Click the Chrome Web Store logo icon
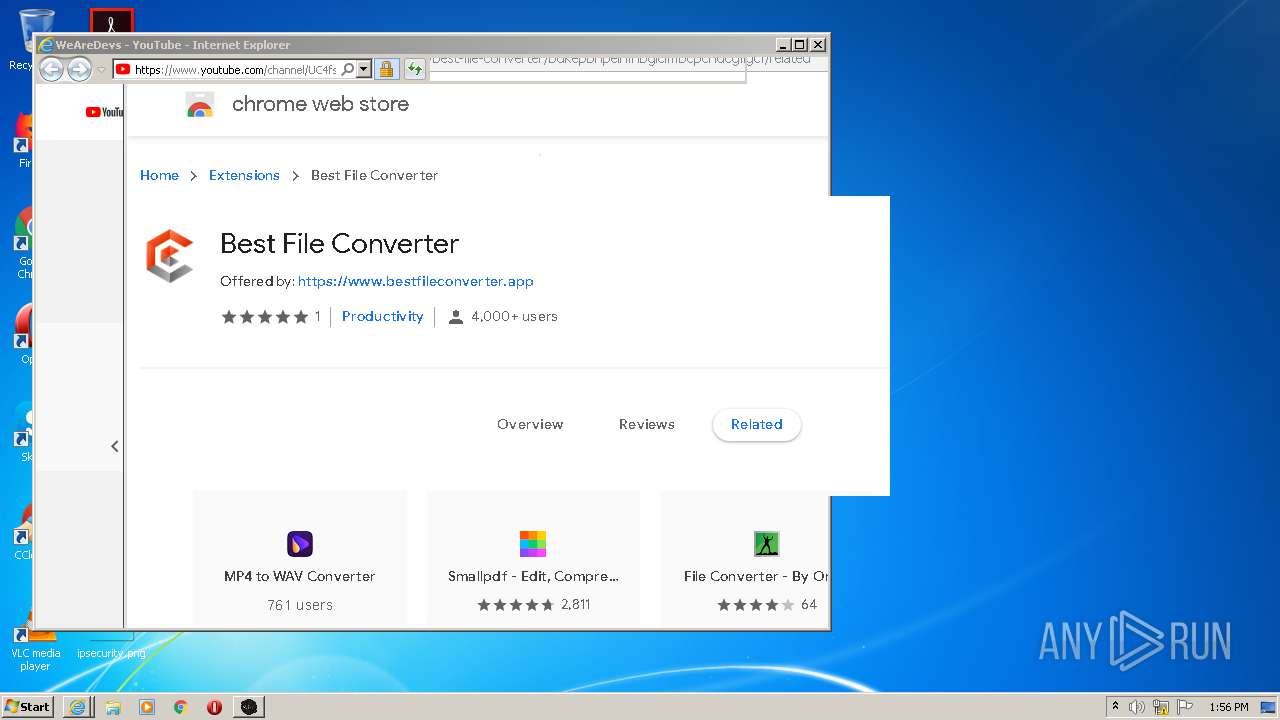Image resolution: width=1280 pixels, height=720 pixels. coord(200,105)
